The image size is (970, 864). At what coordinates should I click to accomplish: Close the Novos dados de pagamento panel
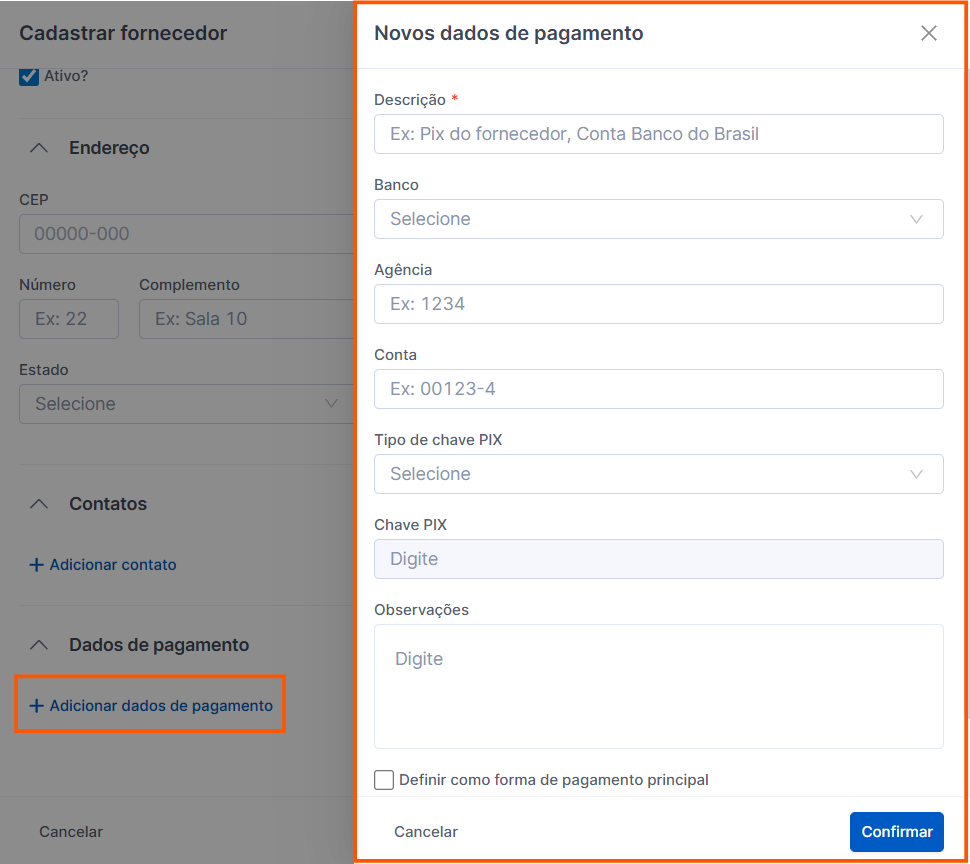pyautogui.click(x=928, y=33)
